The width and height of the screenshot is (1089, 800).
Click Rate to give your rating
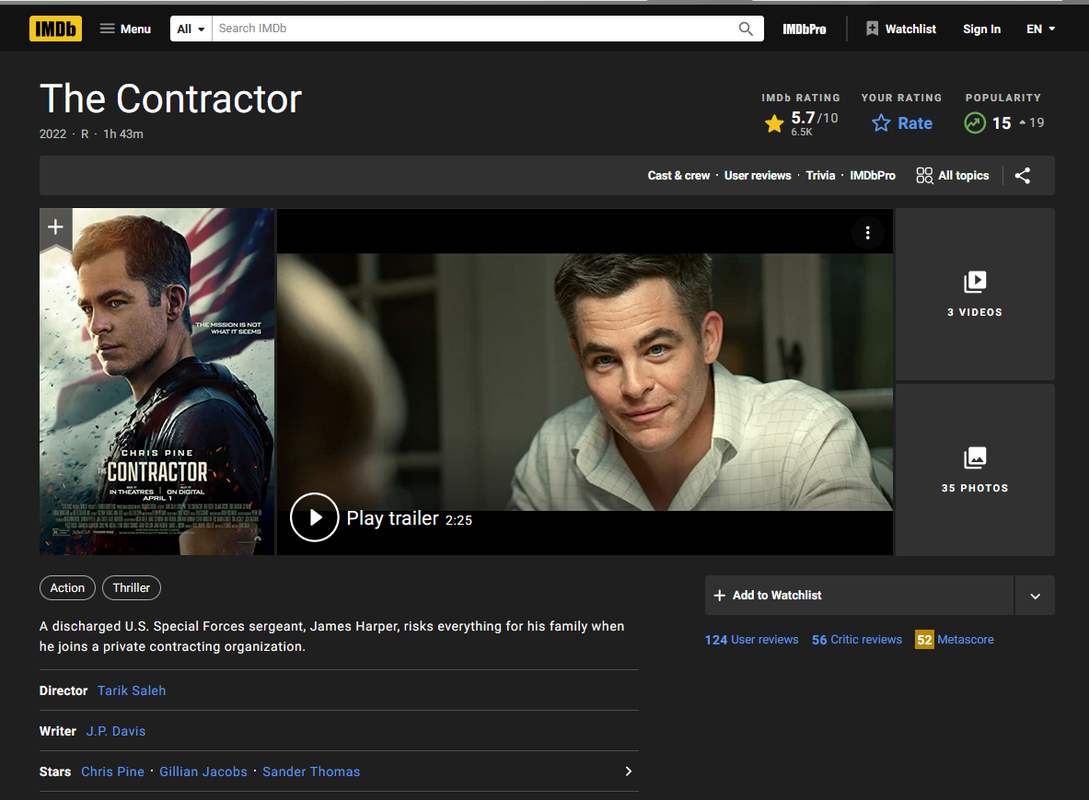[x=902, y=123]
